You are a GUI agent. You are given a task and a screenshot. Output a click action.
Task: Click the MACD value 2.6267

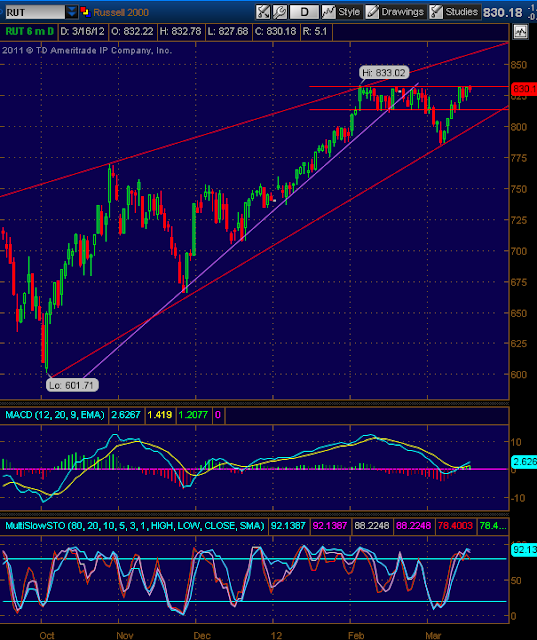(x=126, y=415)
